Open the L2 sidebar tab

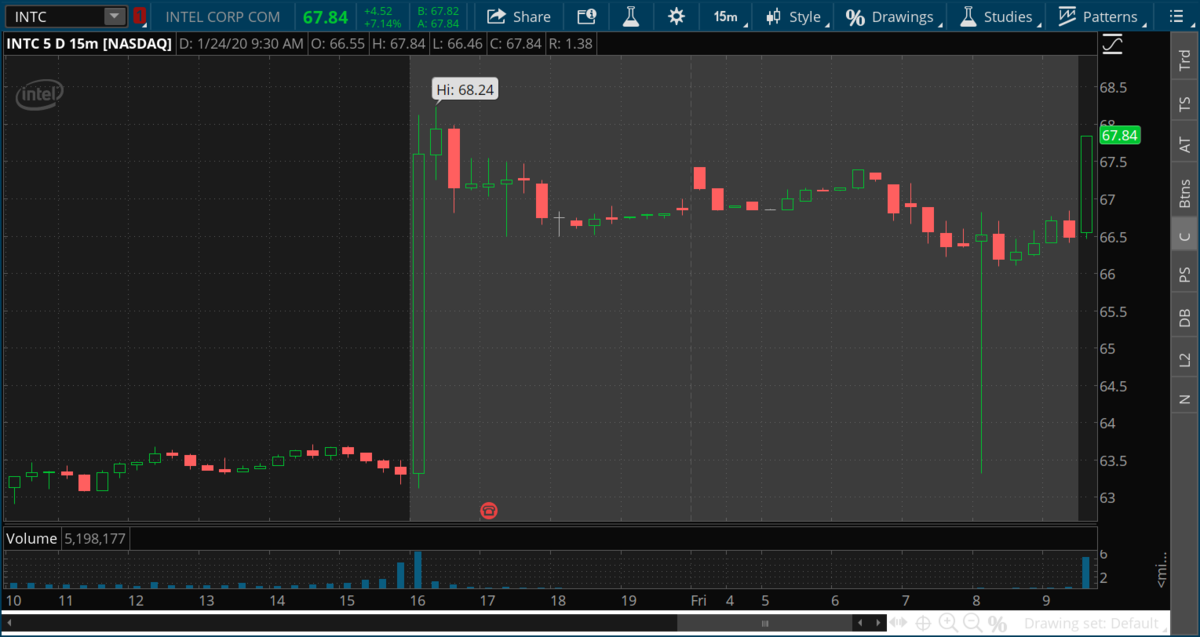[1185, 360]
